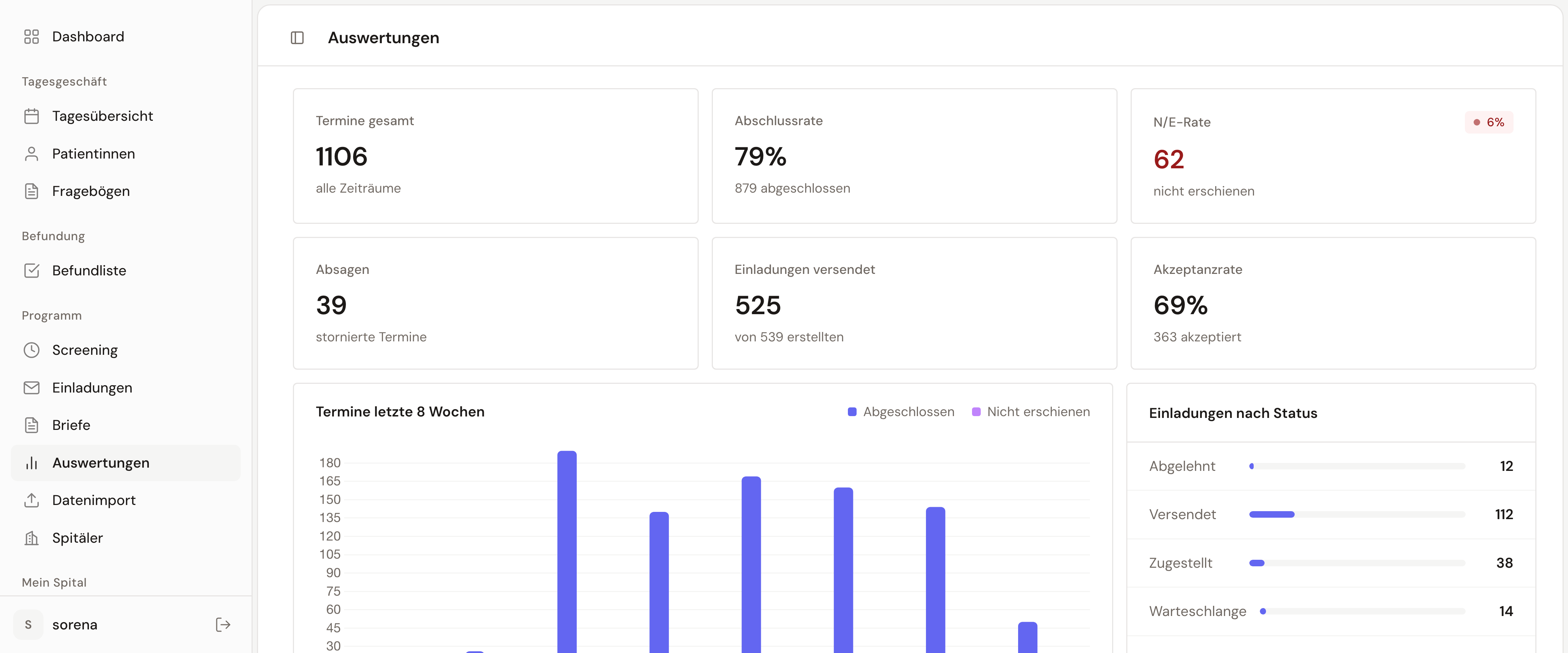Click the Einladungen envelope icon
Screen dimensions: 1568x653
pyautogui.click(x=31, y=388)
